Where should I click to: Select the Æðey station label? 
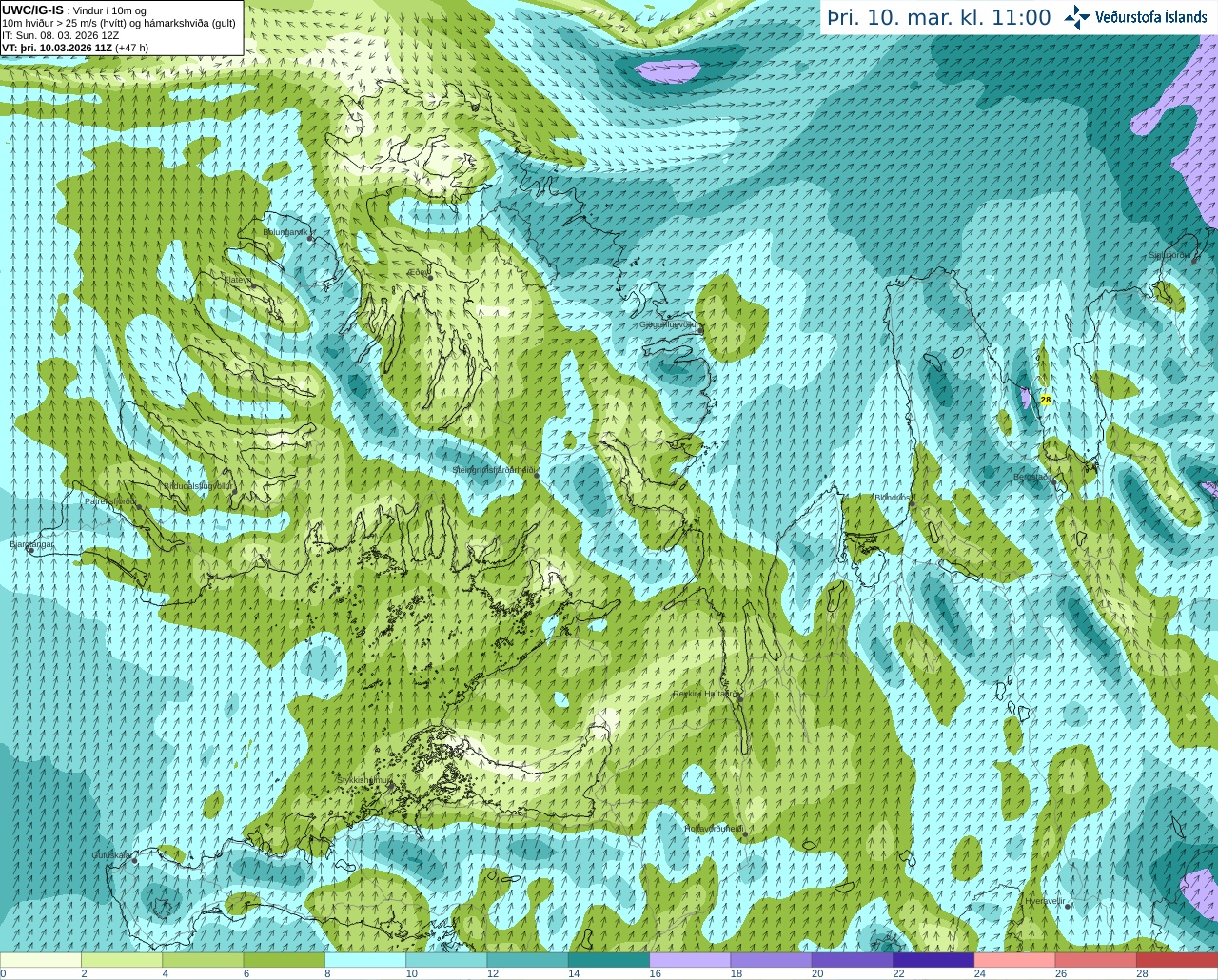pyautogui.click(x=418, y=272)
